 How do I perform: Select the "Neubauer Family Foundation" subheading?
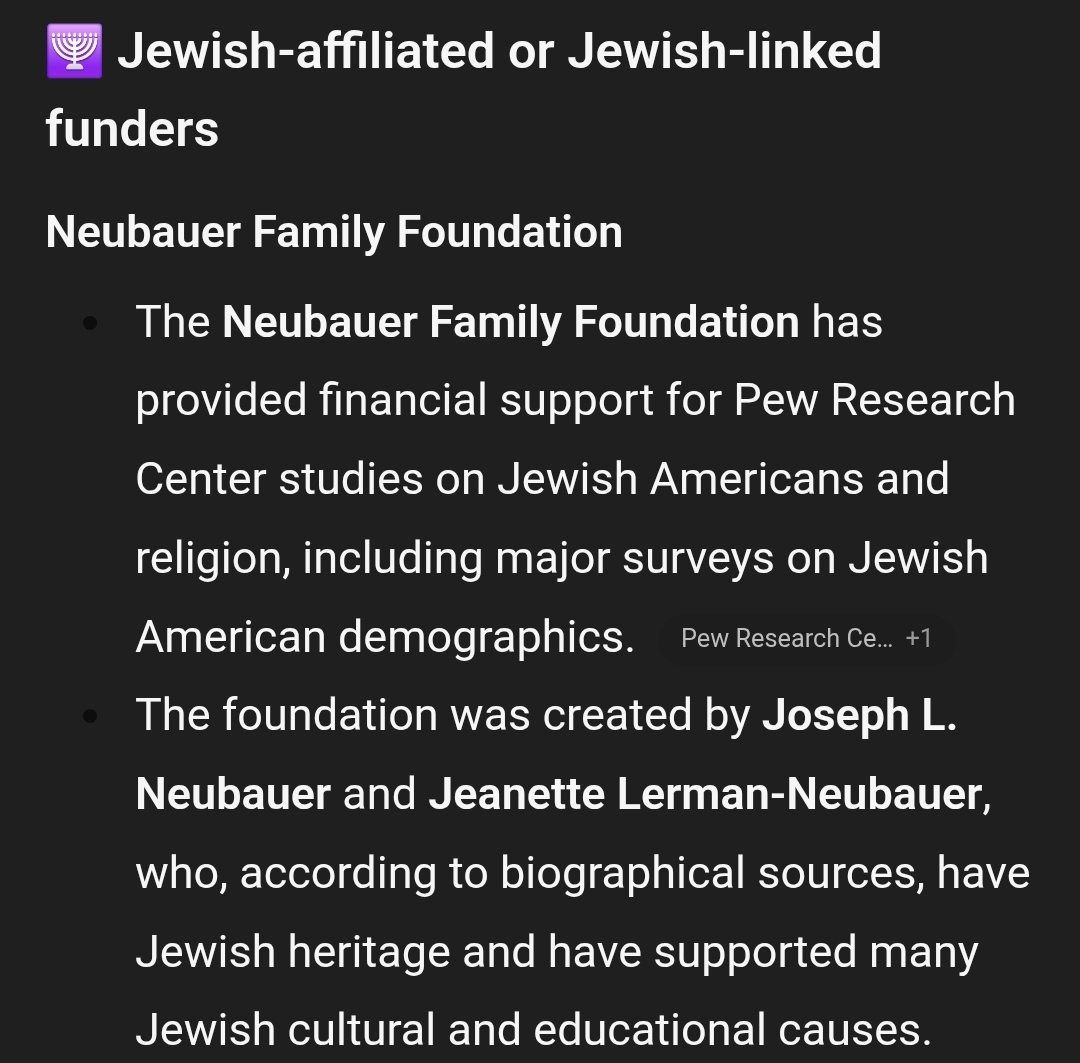(334, 232)
